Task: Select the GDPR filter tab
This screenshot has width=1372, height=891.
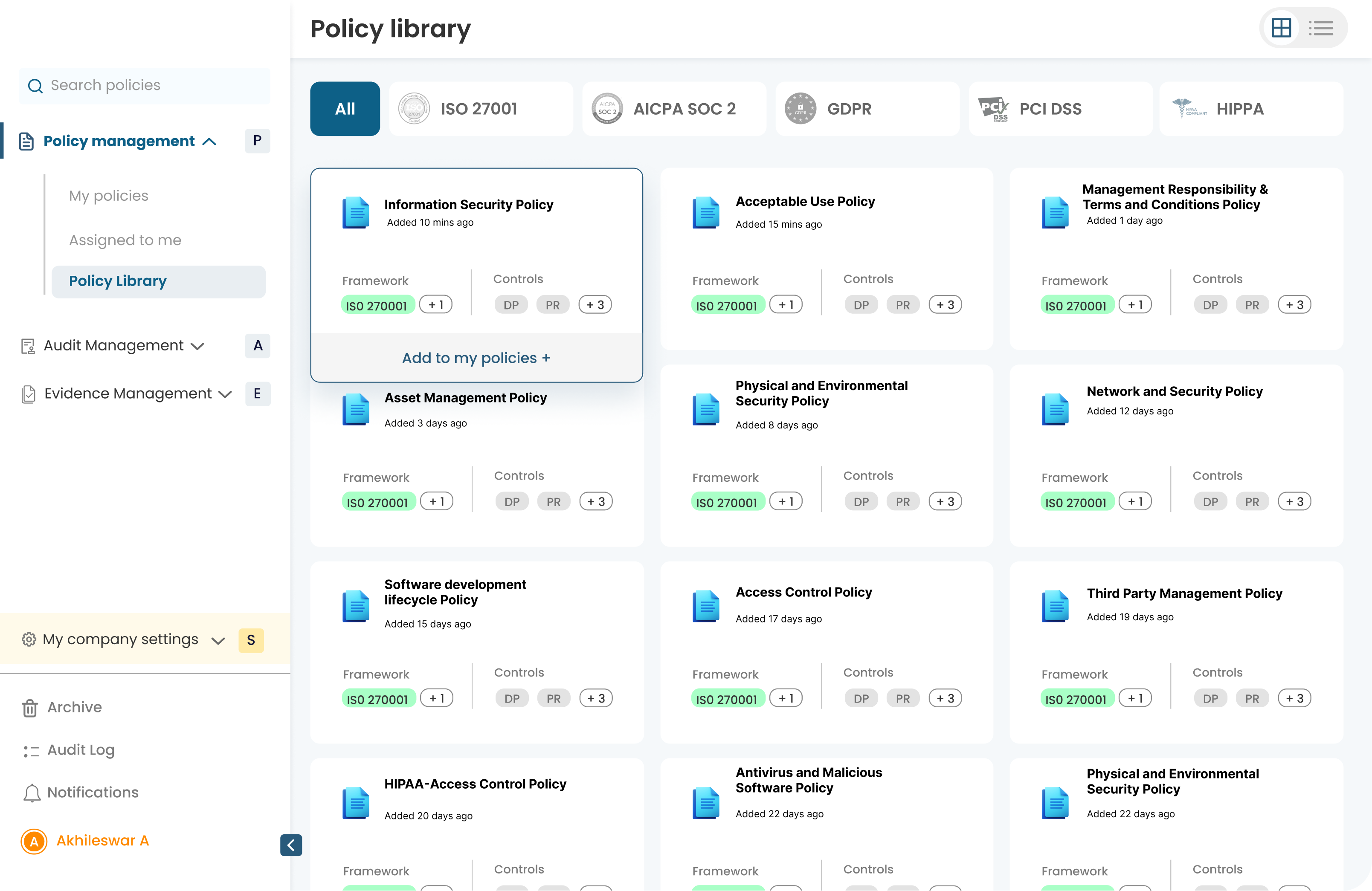Action: pyautogui.click(x=867, y=109)
